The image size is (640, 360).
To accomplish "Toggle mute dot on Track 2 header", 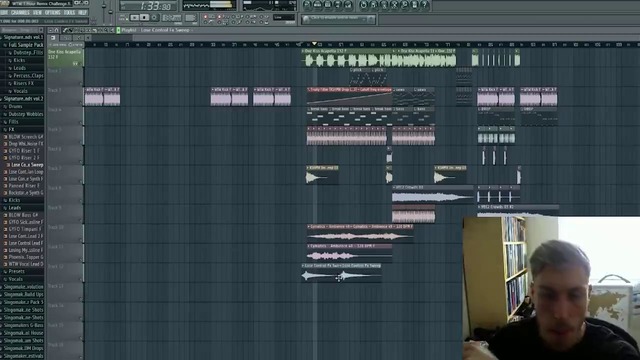I will (x=81, y=83).
